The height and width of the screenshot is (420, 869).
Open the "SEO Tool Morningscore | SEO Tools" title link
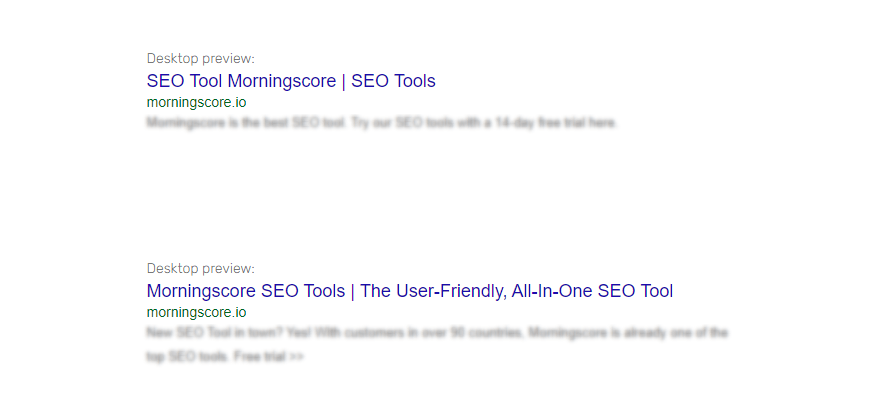point(290,81)
